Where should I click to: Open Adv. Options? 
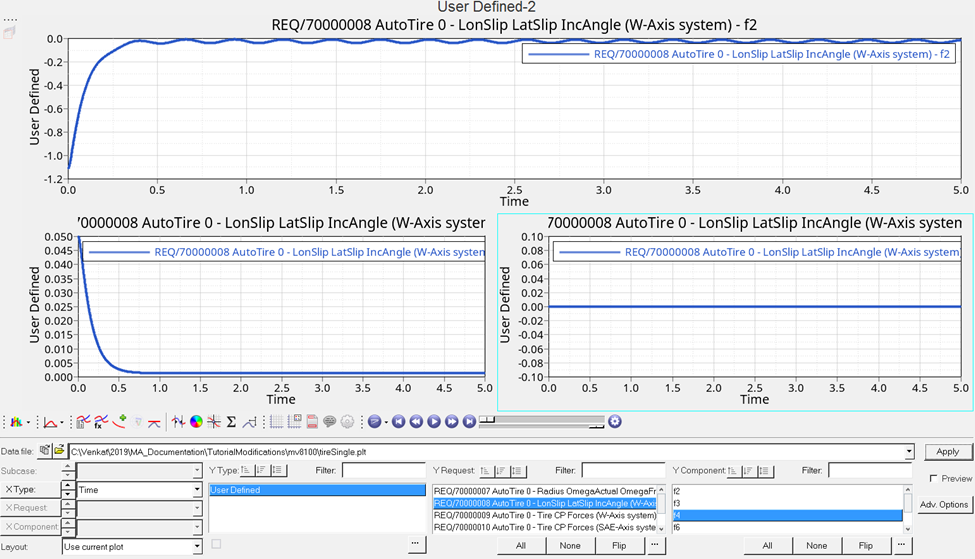[x=944, y=505]
